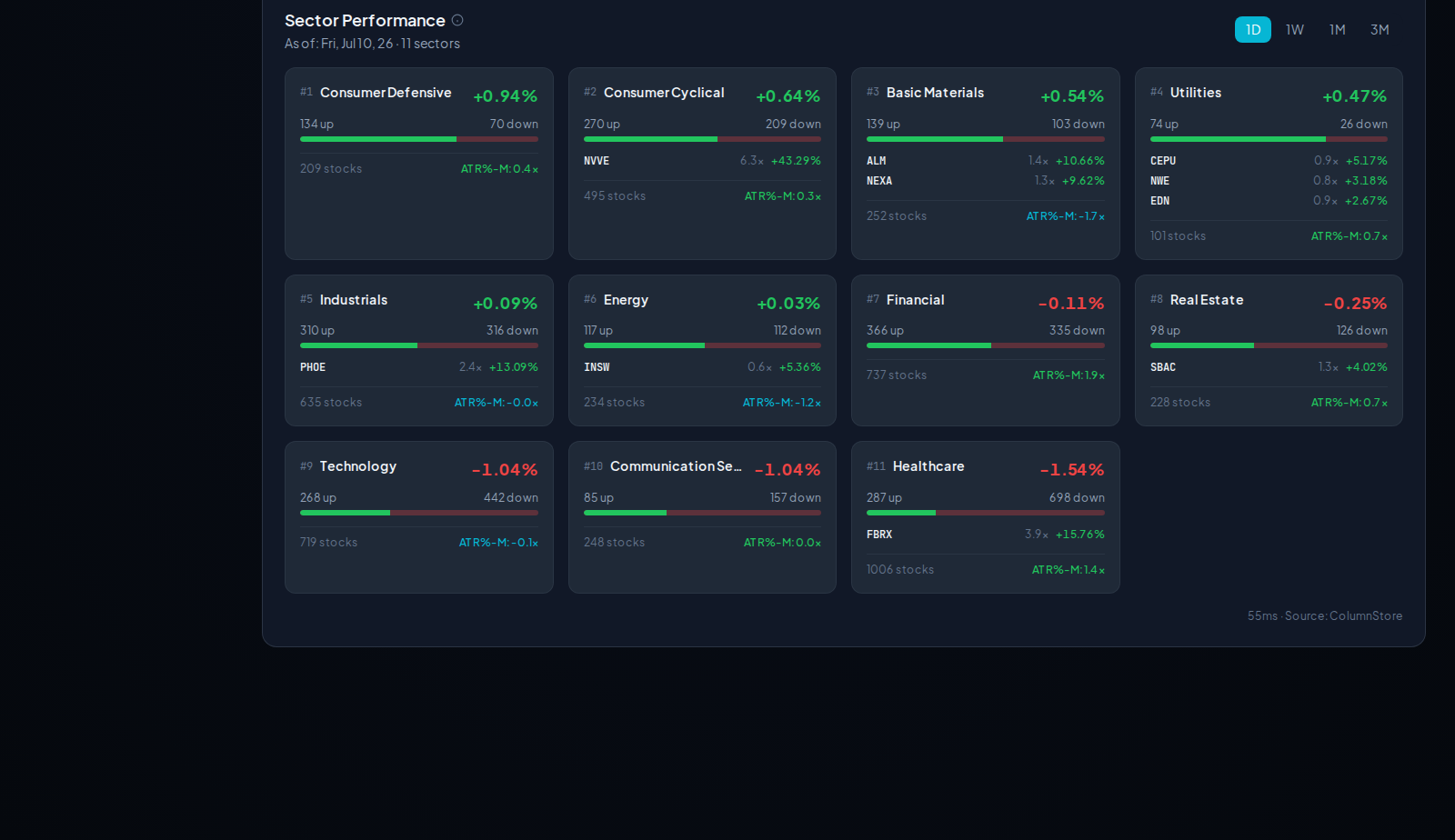The image size is (1455, 840).
Task: Click the NWE ticker in Utilities
Action: click(x=1159, y=181)
